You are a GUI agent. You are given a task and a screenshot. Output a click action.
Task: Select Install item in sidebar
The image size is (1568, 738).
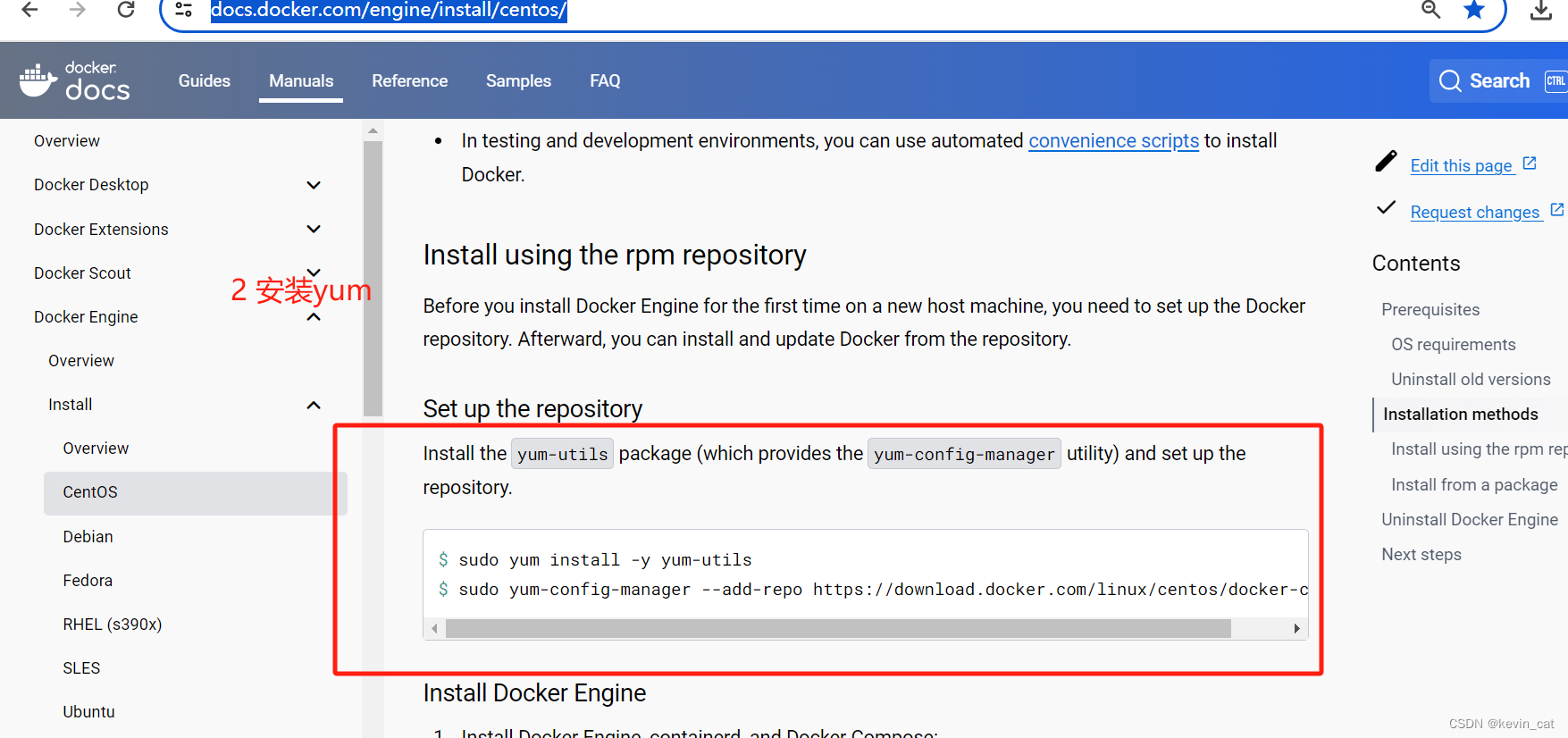click(x=71, y=405)
